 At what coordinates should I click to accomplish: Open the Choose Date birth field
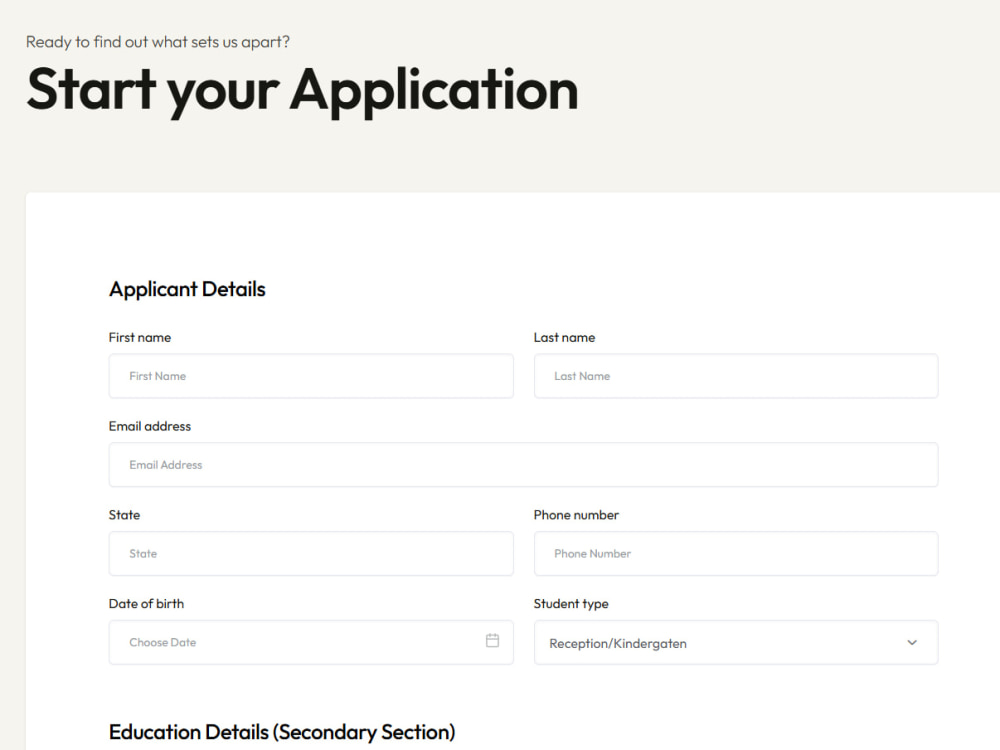(311, 642)
